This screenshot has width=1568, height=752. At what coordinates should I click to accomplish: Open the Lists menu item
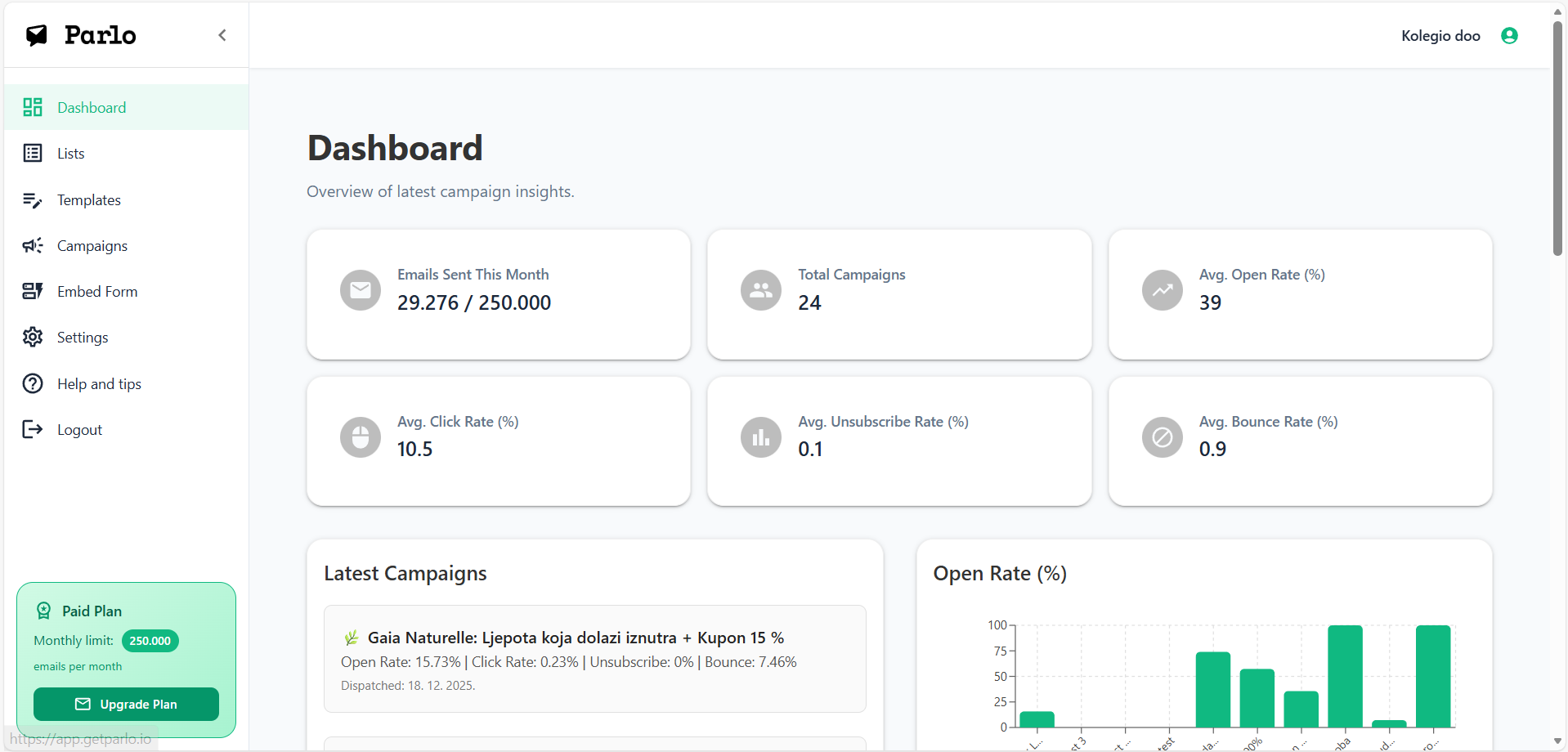(71, 154)
